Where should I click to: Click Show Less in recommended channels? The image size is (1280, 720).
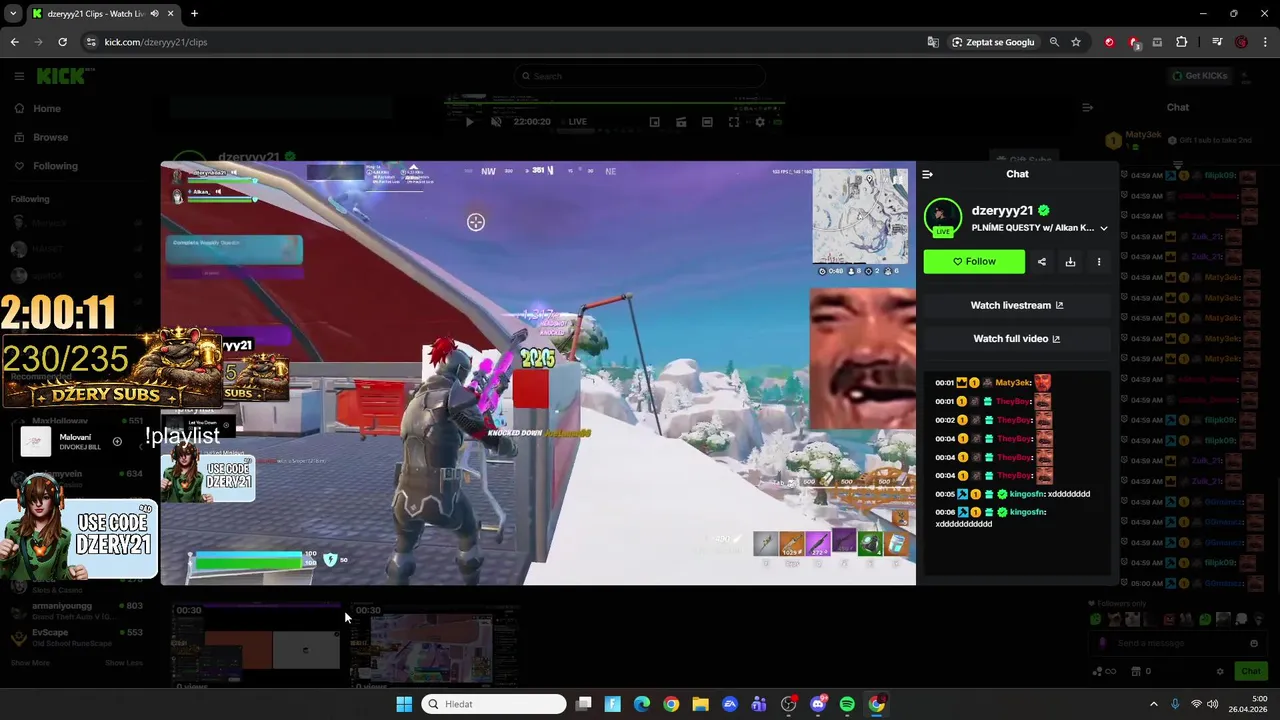pyautogui.click(x=124, y=663)
